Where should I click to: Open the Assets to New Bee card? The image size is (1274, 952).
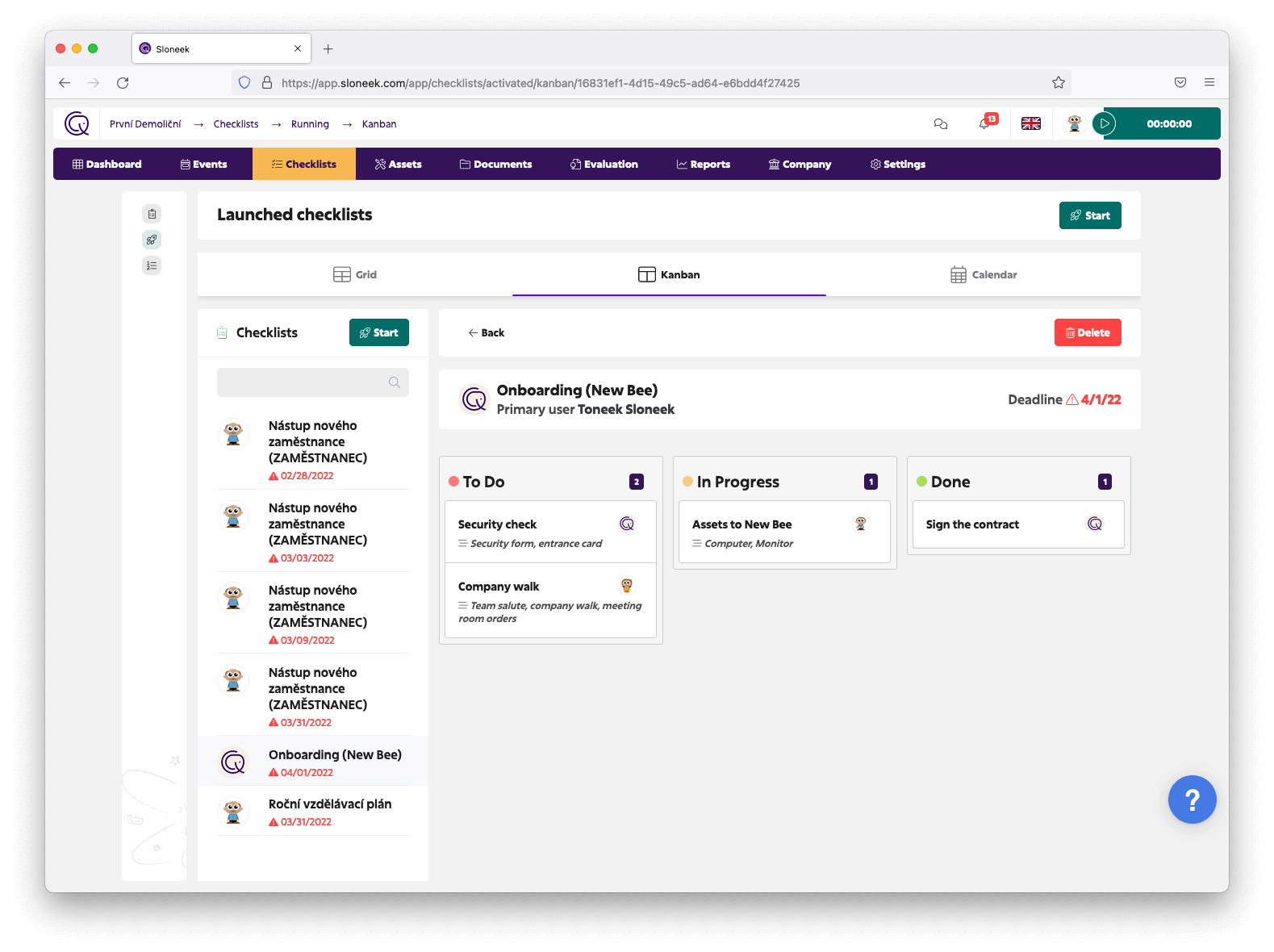(785, 532)
